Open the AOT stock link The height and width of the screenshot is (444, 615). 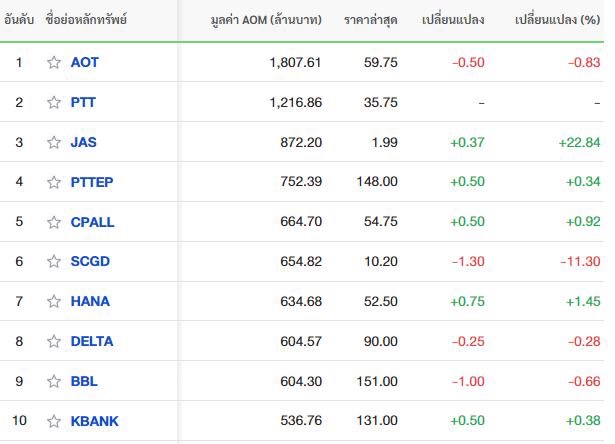(84, 62)
